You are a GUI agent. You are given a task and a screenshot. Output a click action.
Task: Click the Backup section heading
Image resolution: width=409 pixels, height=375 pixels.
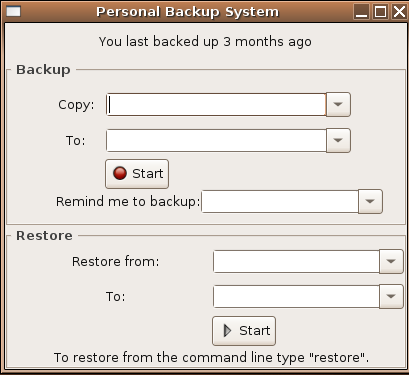[43, 70]
